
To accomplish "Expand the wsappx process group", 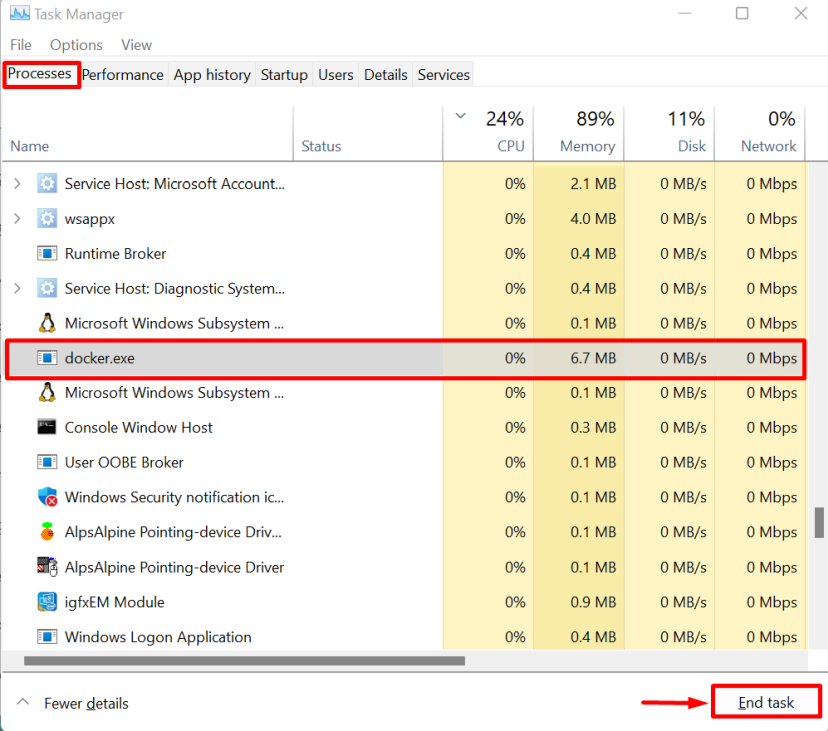I will 17,219.
